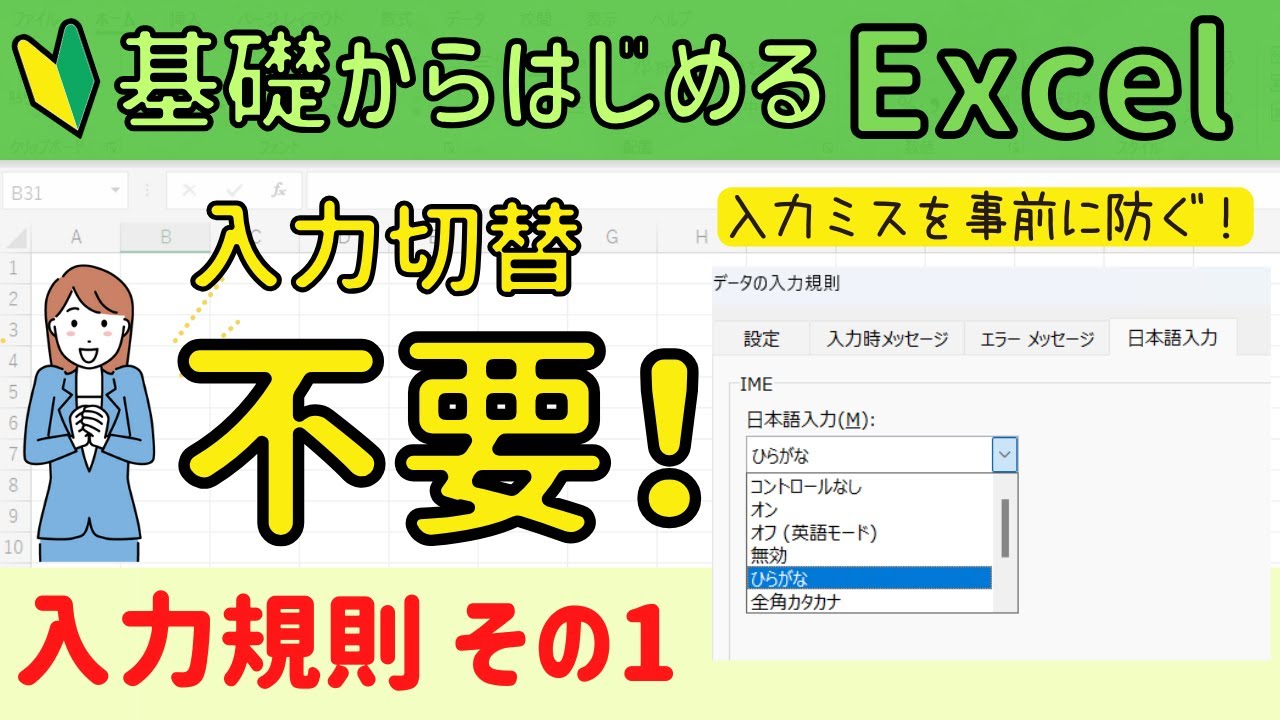Switch to the エラー メッセージ tab
1280x720 pixels.
point(1037,338)
